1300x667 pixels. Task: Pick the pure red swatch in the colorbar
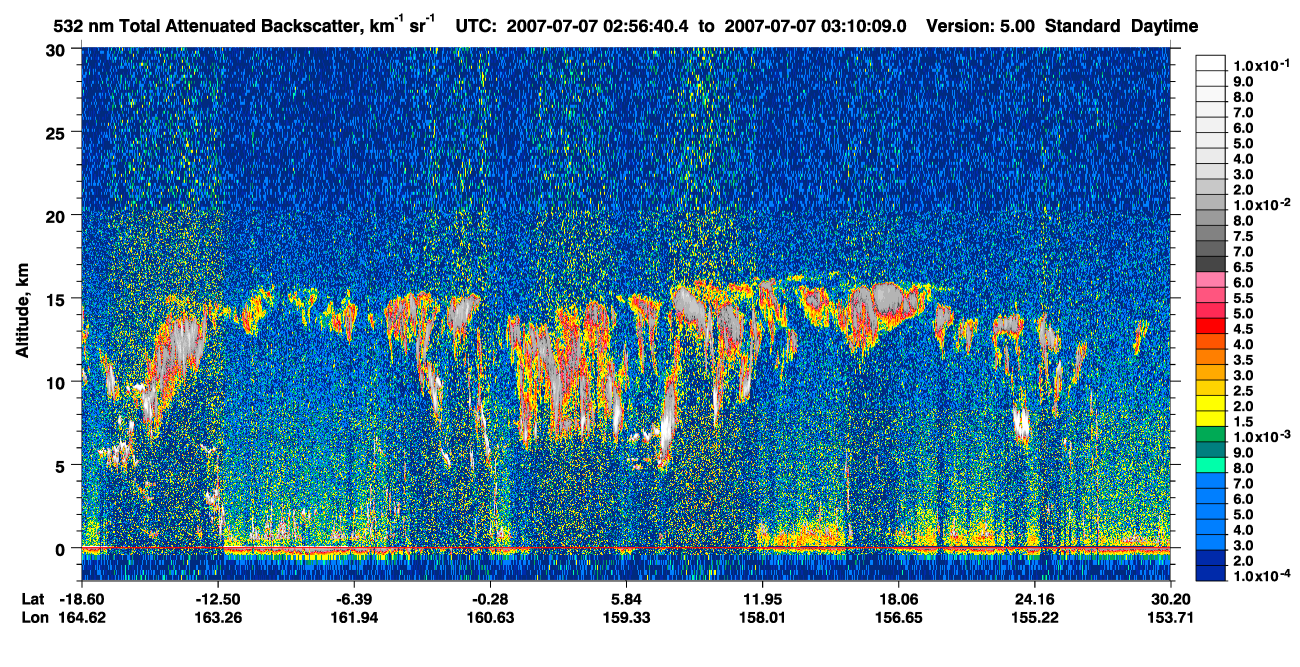1211,325
